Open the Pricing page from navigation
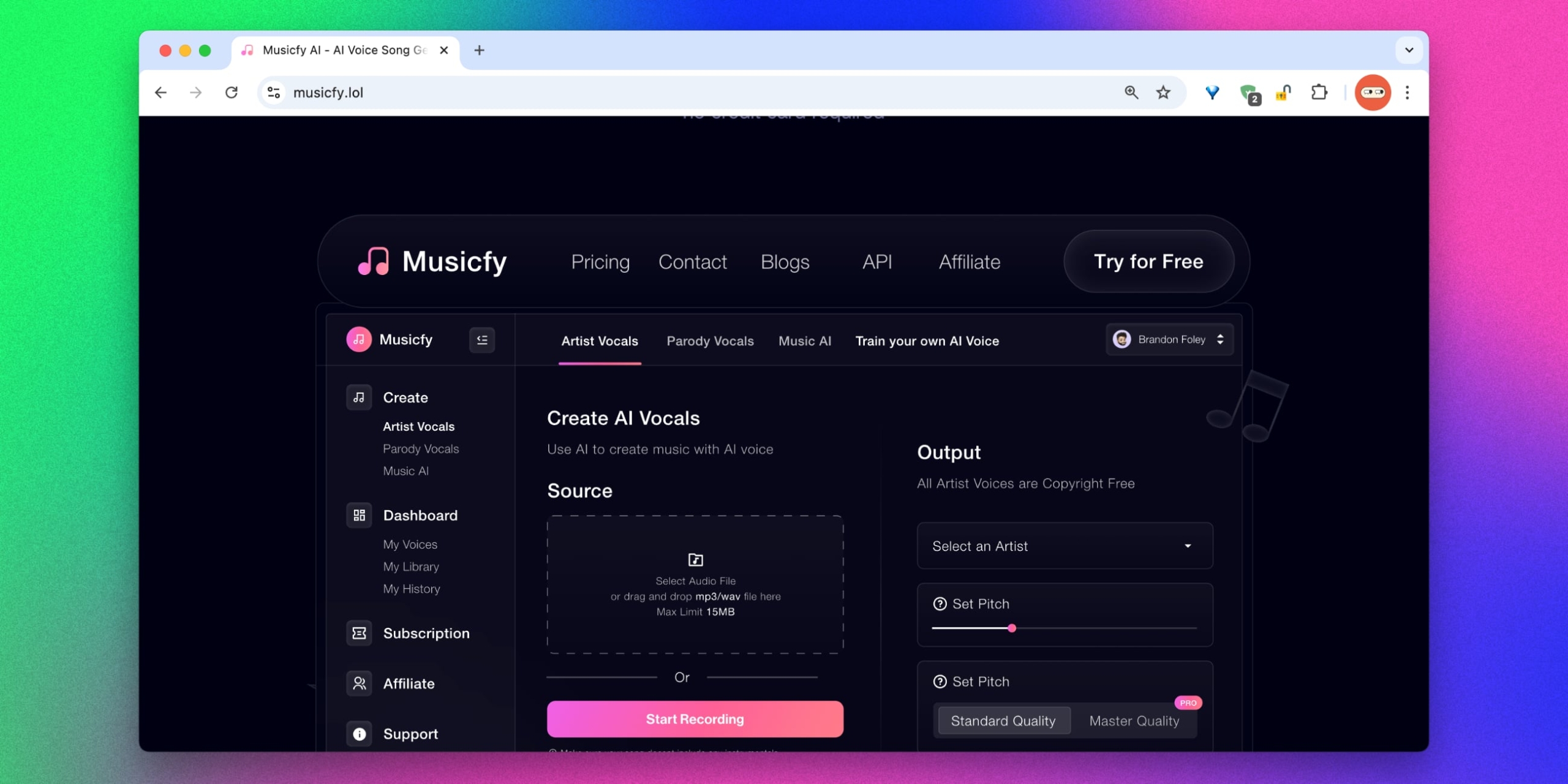Viewport: 1568px width, 784px height. 600,262
